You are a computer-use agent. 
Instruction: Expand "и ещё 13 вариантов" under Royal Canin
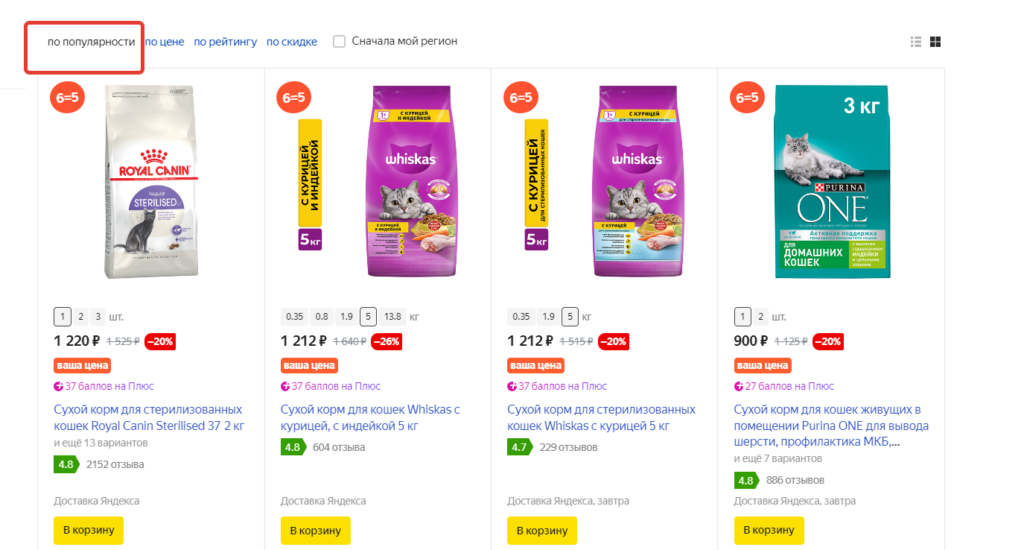96,443
